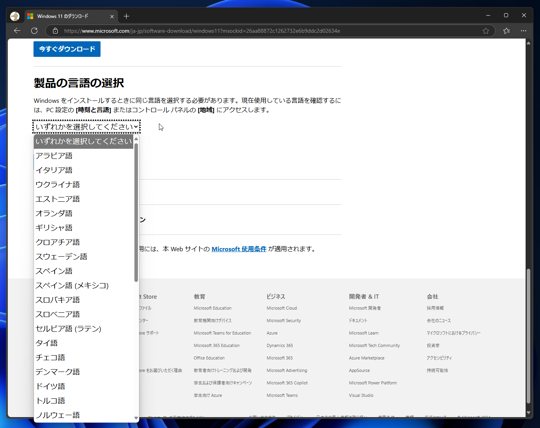This screenshot has width=540, height=428.
Task: Choose エストニア語 from the language list
Action: click(x=83, y=199)
